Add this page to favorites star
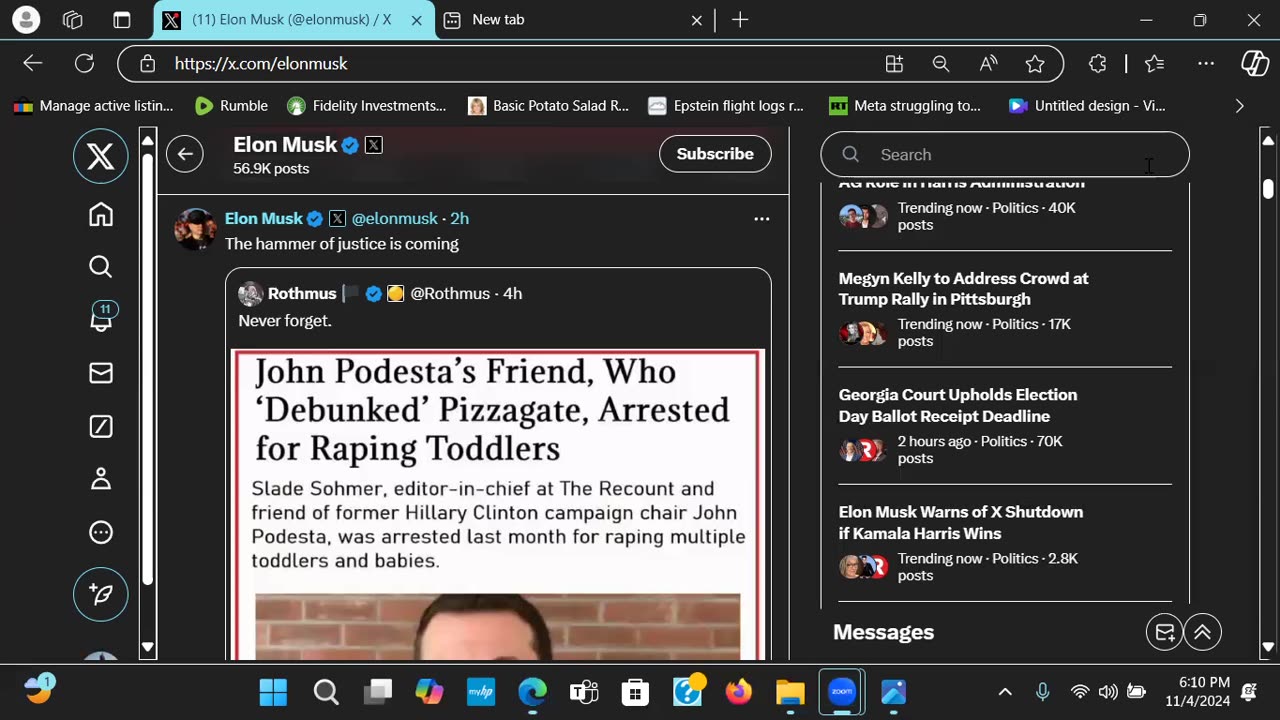The height and width of the screenshot is (720, 1280). (1035, 64)
